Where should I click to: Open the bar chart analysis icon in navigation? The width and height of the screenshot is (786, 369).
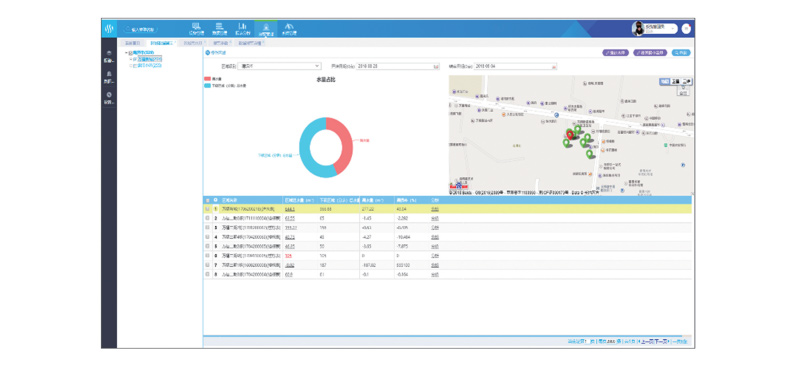pos(242,28)
